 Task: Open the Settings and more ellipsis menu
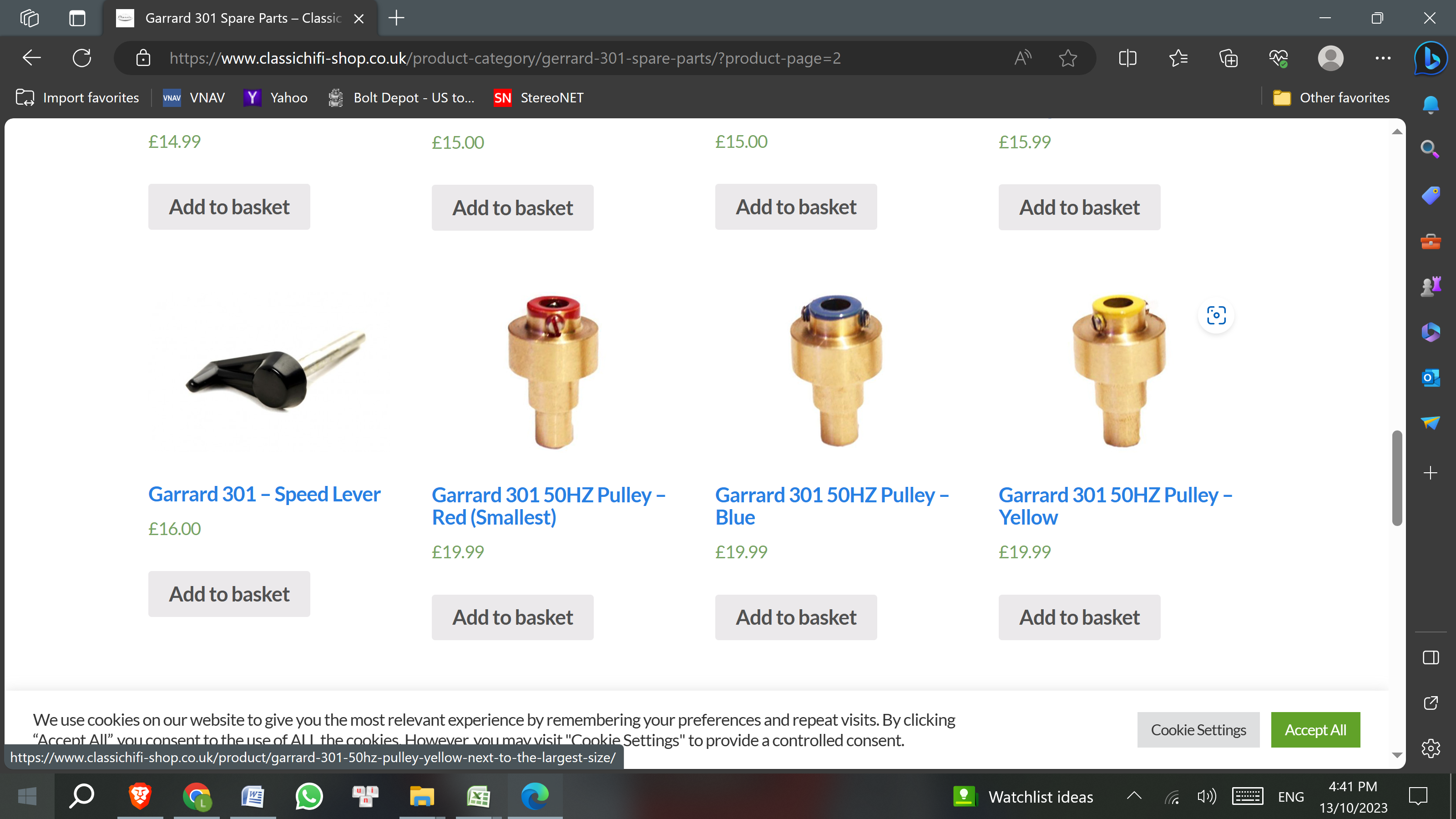point(1383,58)
